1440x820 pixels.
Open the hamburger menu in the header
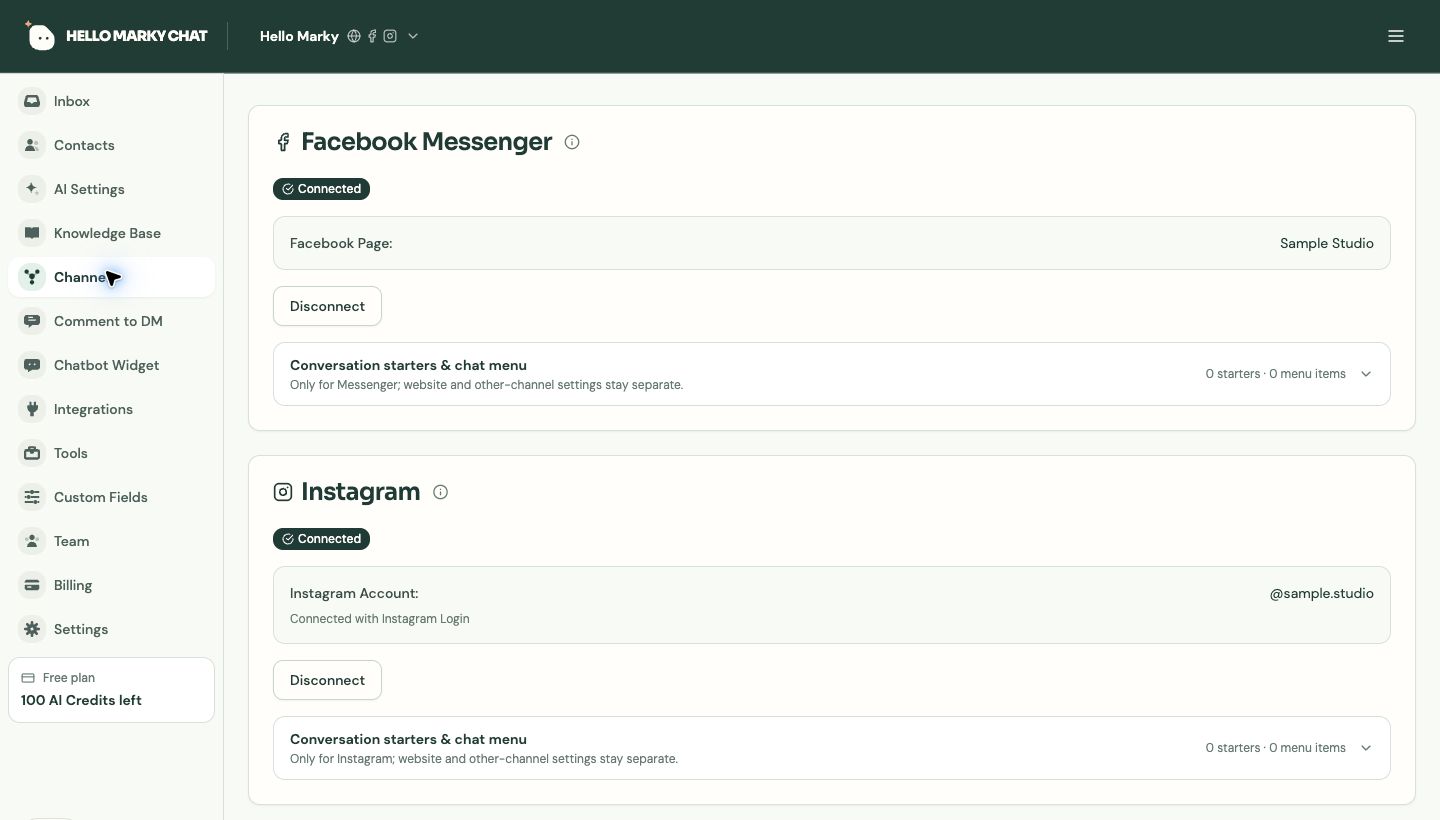tap(1396, 36)
